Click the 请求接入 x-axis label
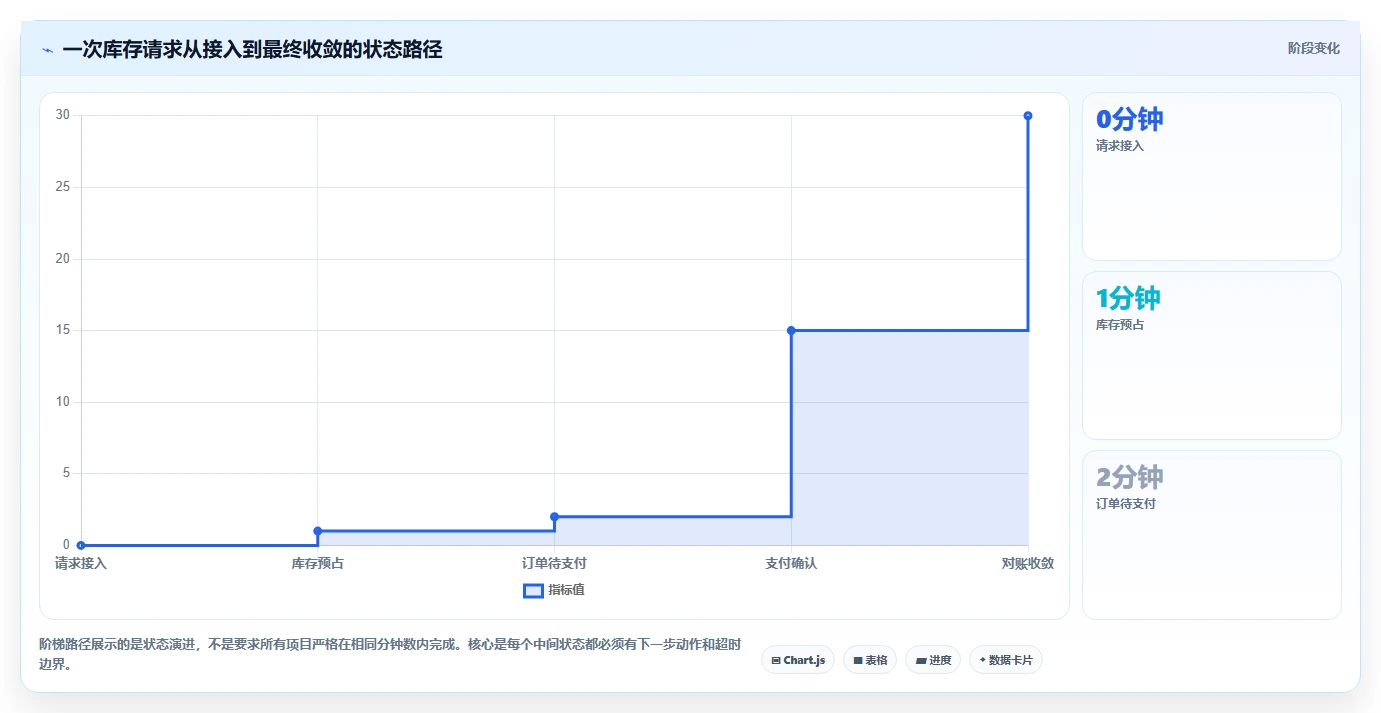The image size is (1381, 713). 81,564
